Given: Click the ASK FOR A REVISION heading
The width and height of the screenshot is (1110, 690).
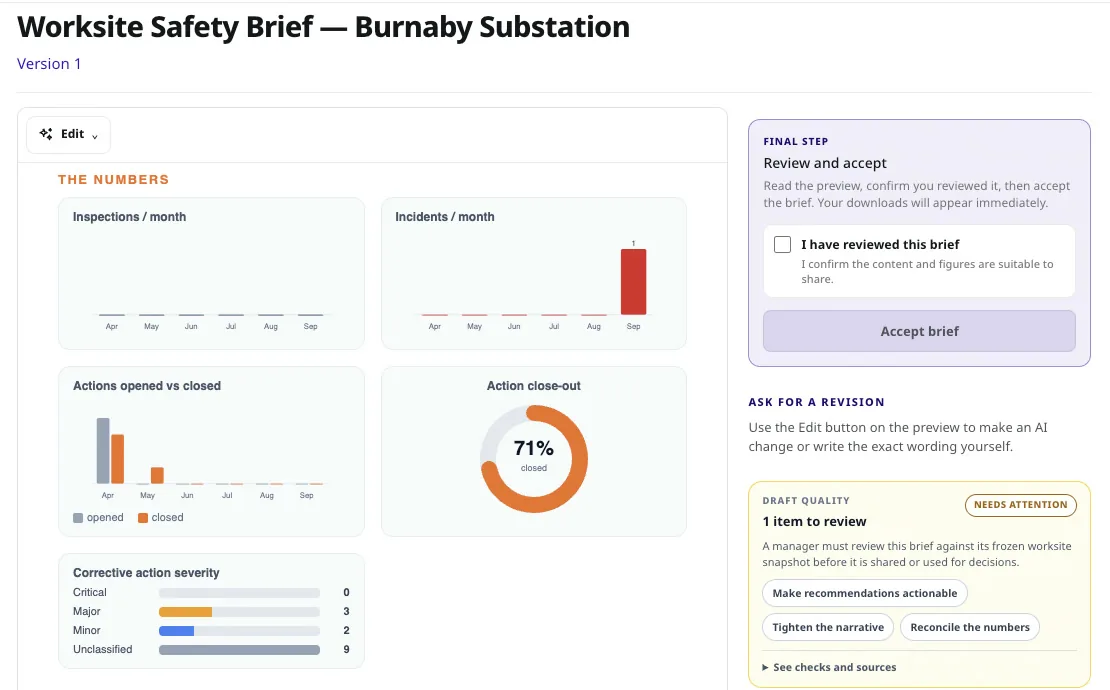Looking at the screenshot, I should [816, 402].
